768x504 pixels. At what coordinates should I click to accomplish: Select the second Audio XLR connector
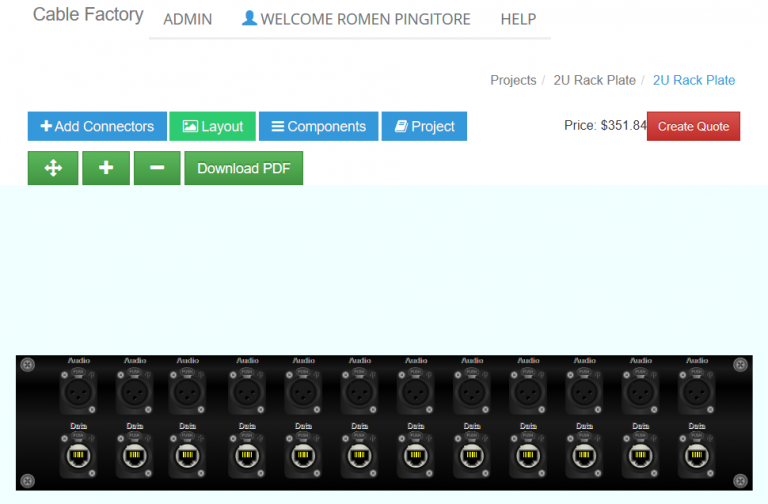(x=135, y=391)
